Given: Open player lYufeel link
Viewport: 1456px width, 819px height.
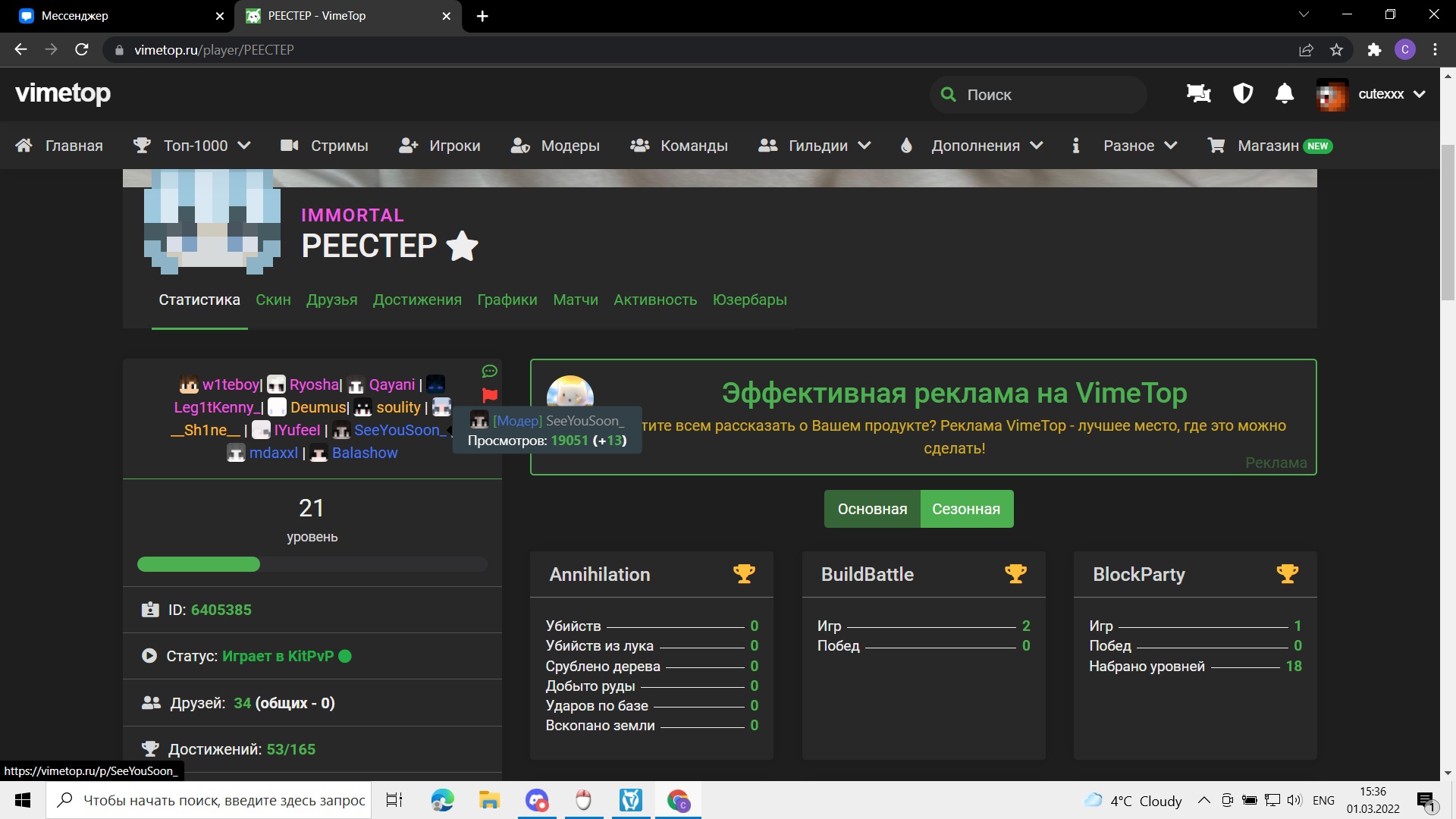Looking at the screenshot, I should coord(297,430).
